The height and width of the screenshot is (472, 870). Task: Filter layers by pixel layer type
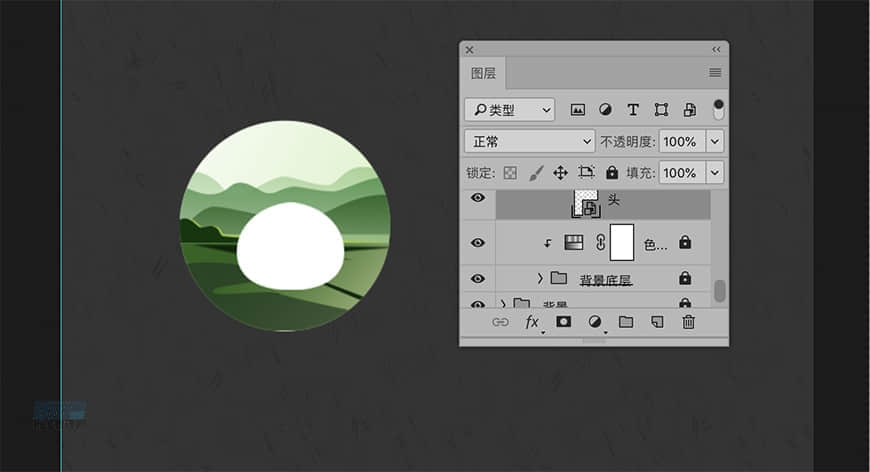tap(577, 109)
